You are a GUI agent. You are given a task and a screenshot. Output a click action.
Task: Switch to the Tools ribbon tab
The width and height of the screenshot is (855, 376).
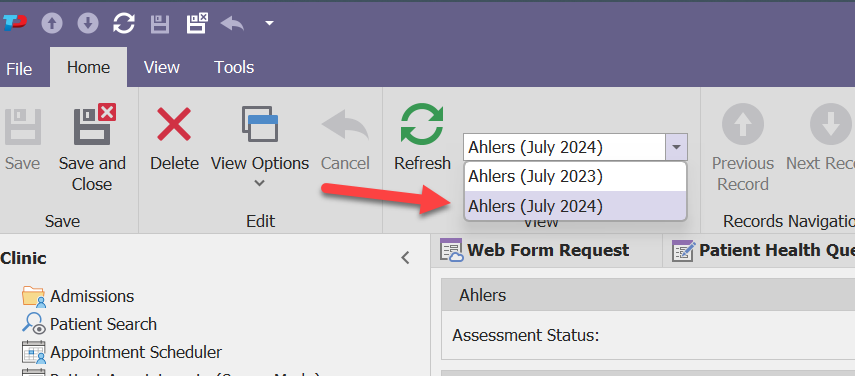coord(234,68)
